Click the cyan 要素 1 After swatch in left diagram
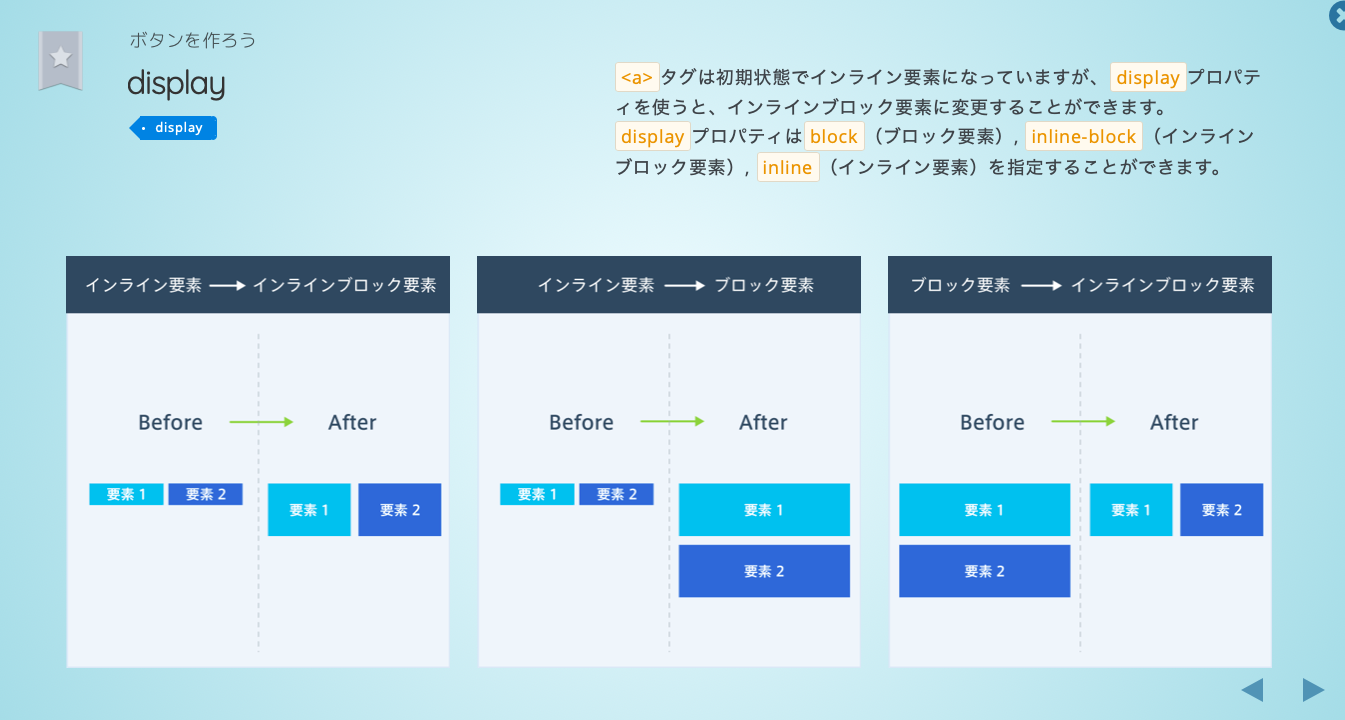Screen dimensions: 1345x720 (x=309, y=510)
